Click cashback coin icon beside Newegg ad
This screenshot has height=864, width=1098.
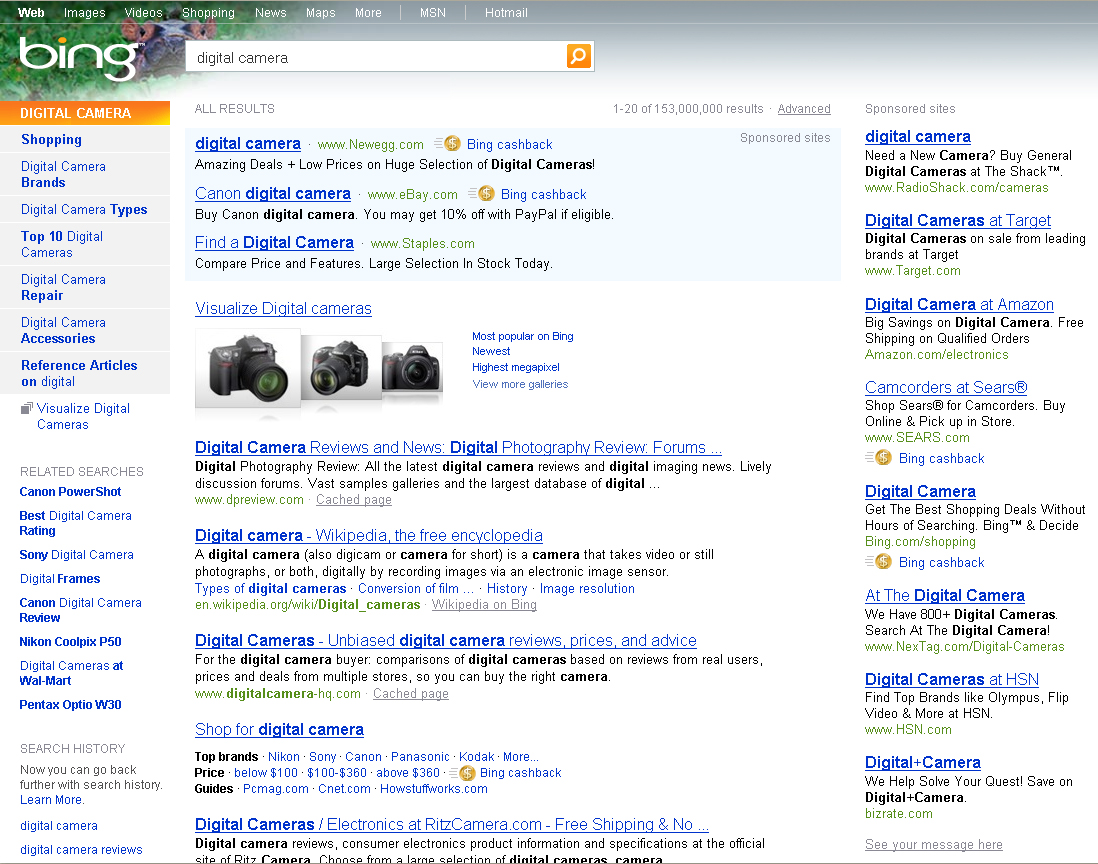click(x=451, y=144)
